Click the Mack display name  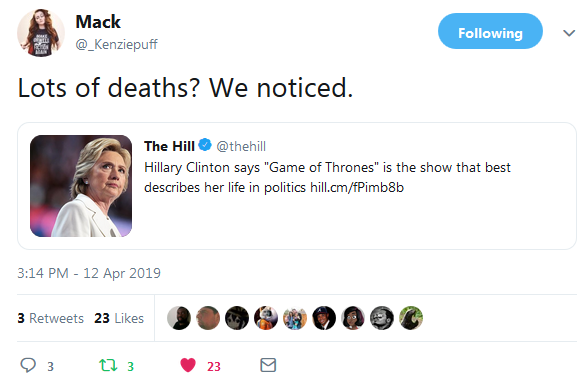click(x=98, y=21)
